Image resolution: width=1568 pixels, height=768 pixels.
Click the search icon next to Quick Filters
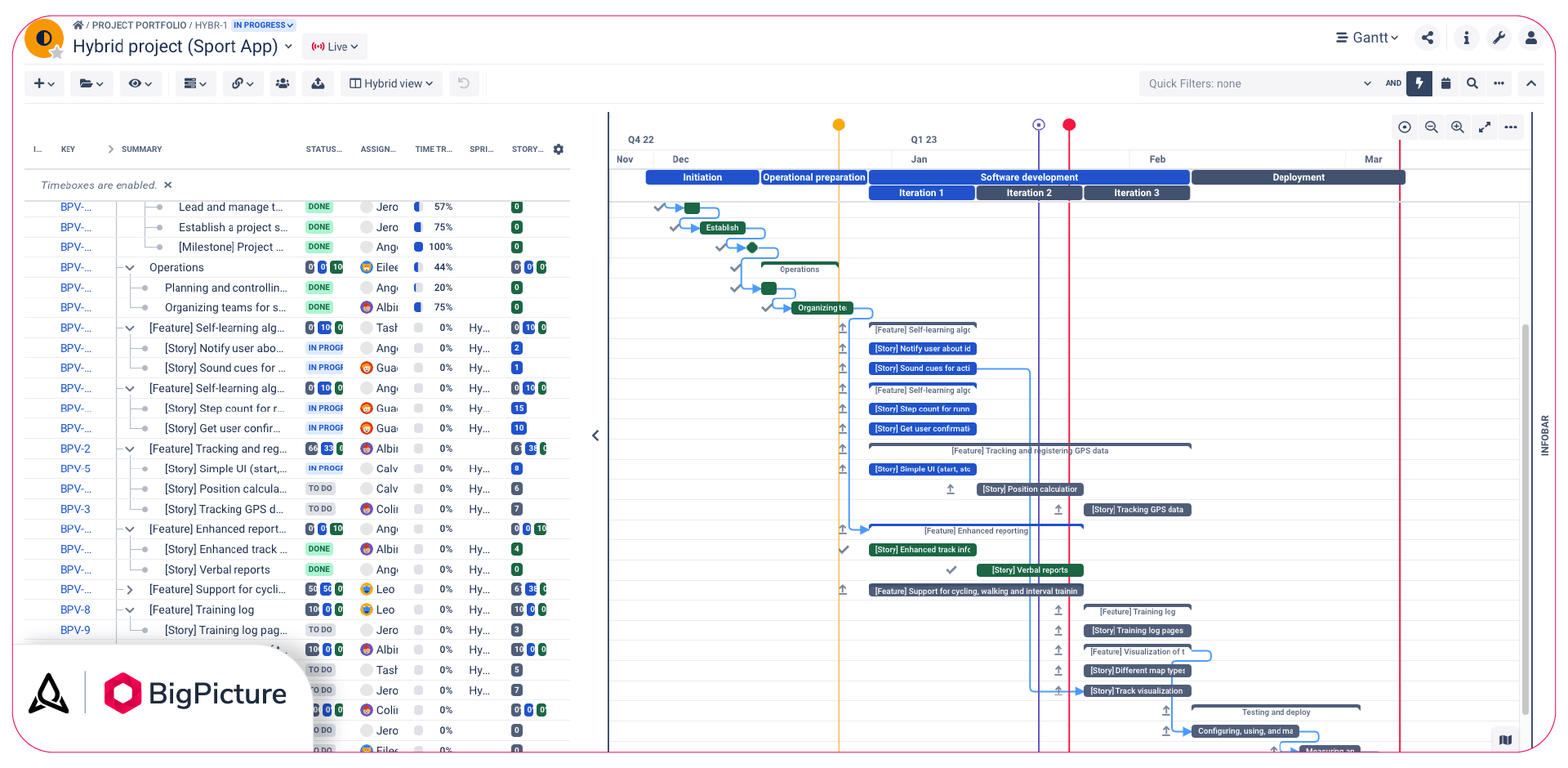tap(1472, 83)
